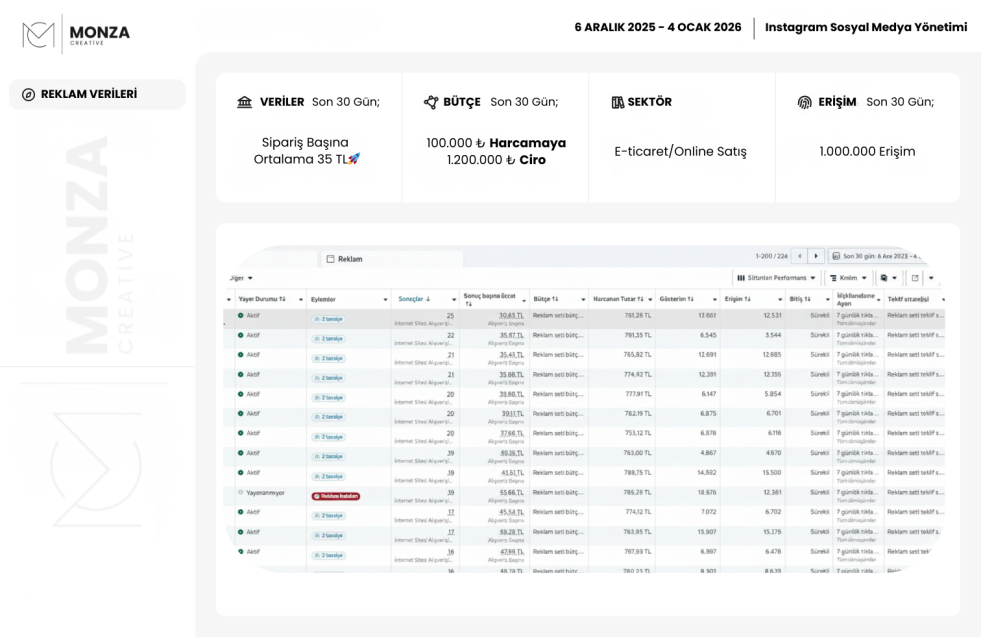
Task: Click Teklif stratejisi column header
Action: (x=908, y=299)
